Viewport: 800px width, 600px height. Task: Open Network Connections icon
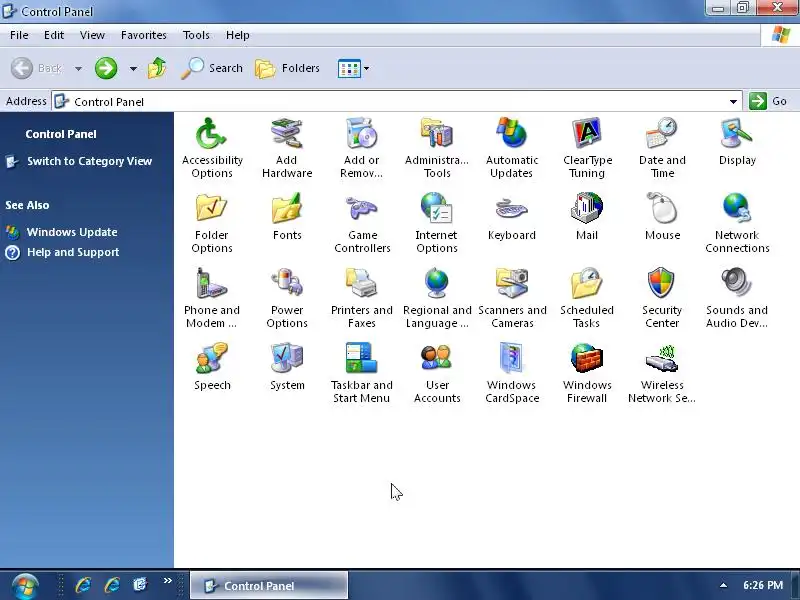[737, 208]
